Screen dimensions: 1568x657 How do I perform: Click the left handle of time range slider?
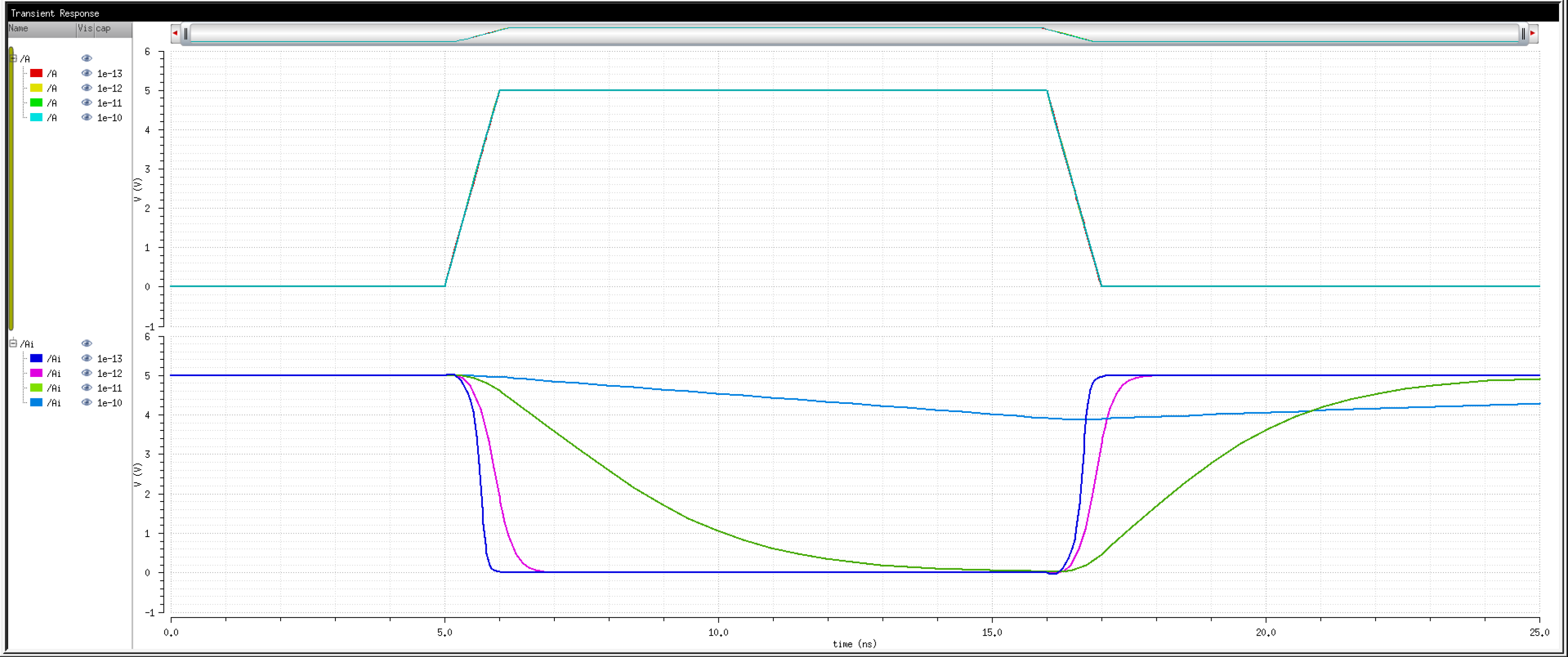click(186, 33)
